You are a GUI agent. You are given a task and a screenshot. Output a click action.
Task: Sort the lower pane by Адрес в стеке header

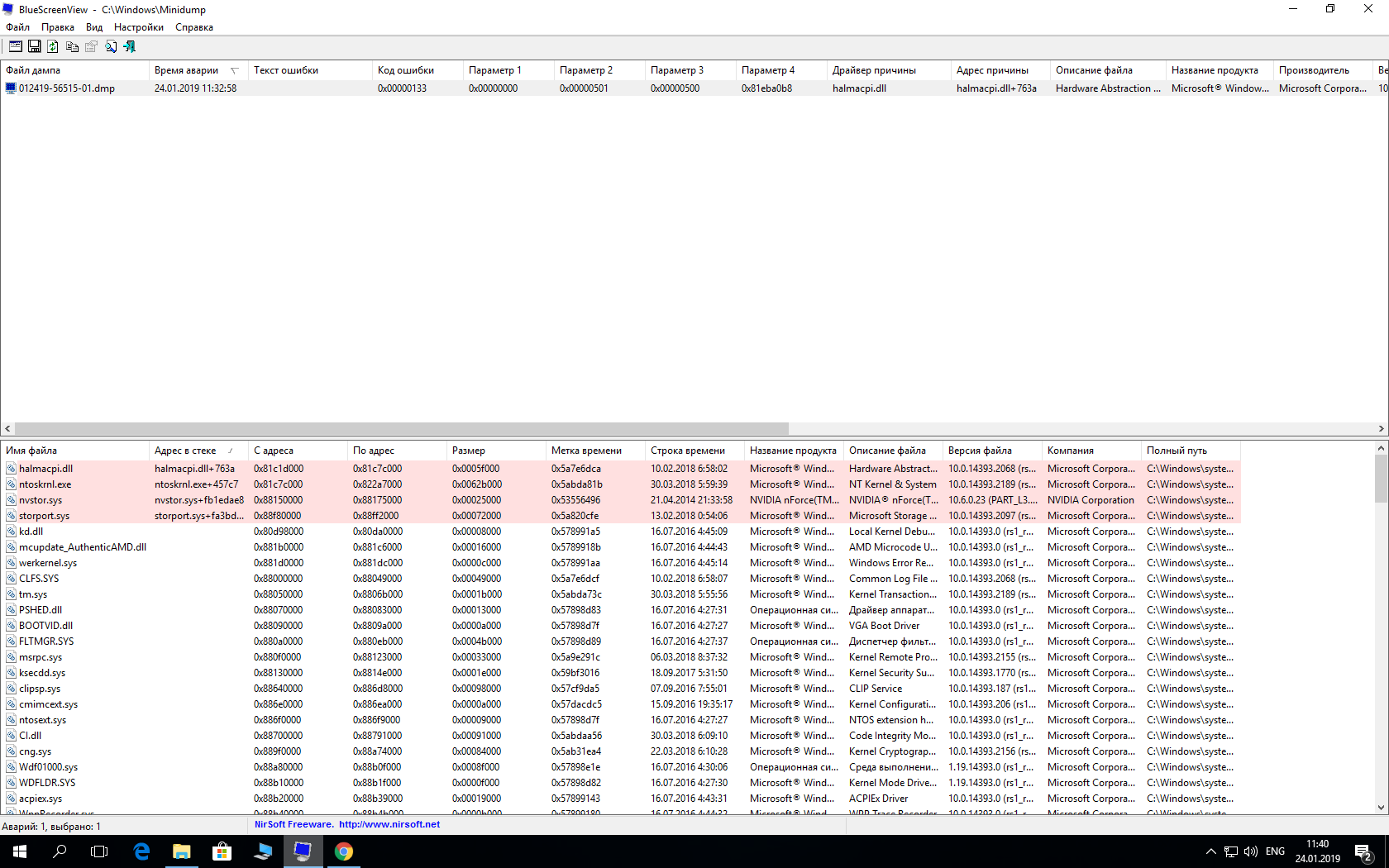198,451
